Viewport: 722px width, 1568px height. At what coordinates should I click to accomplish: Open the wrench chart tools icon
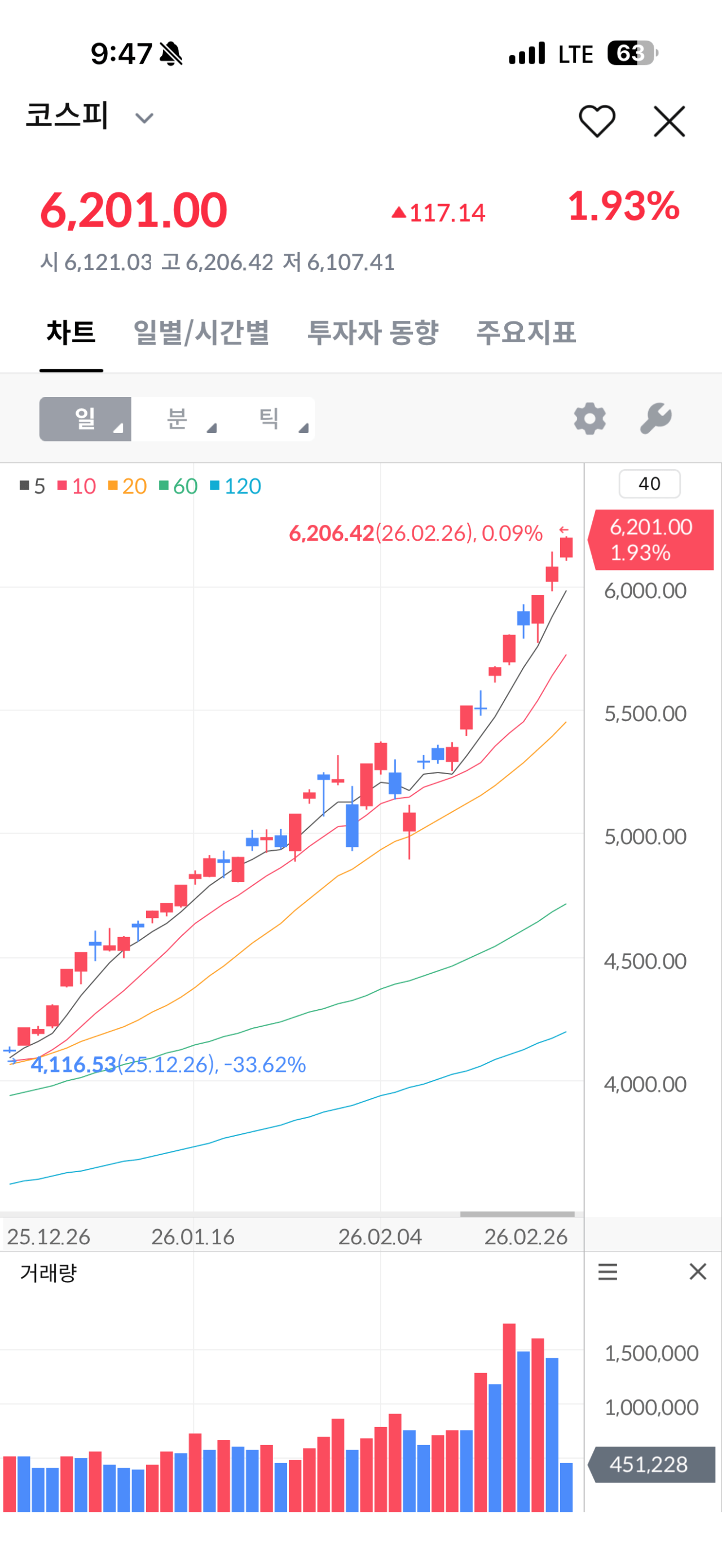tap(655, 419)
